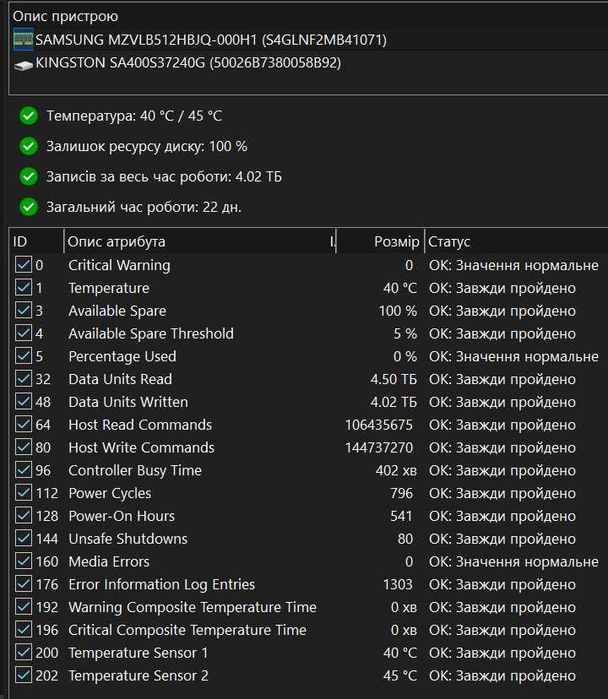This screenshot has height=699, width=608.
Task: Toggle the Critical Composite Temperature Time checkbox
Action: [23, 629]
